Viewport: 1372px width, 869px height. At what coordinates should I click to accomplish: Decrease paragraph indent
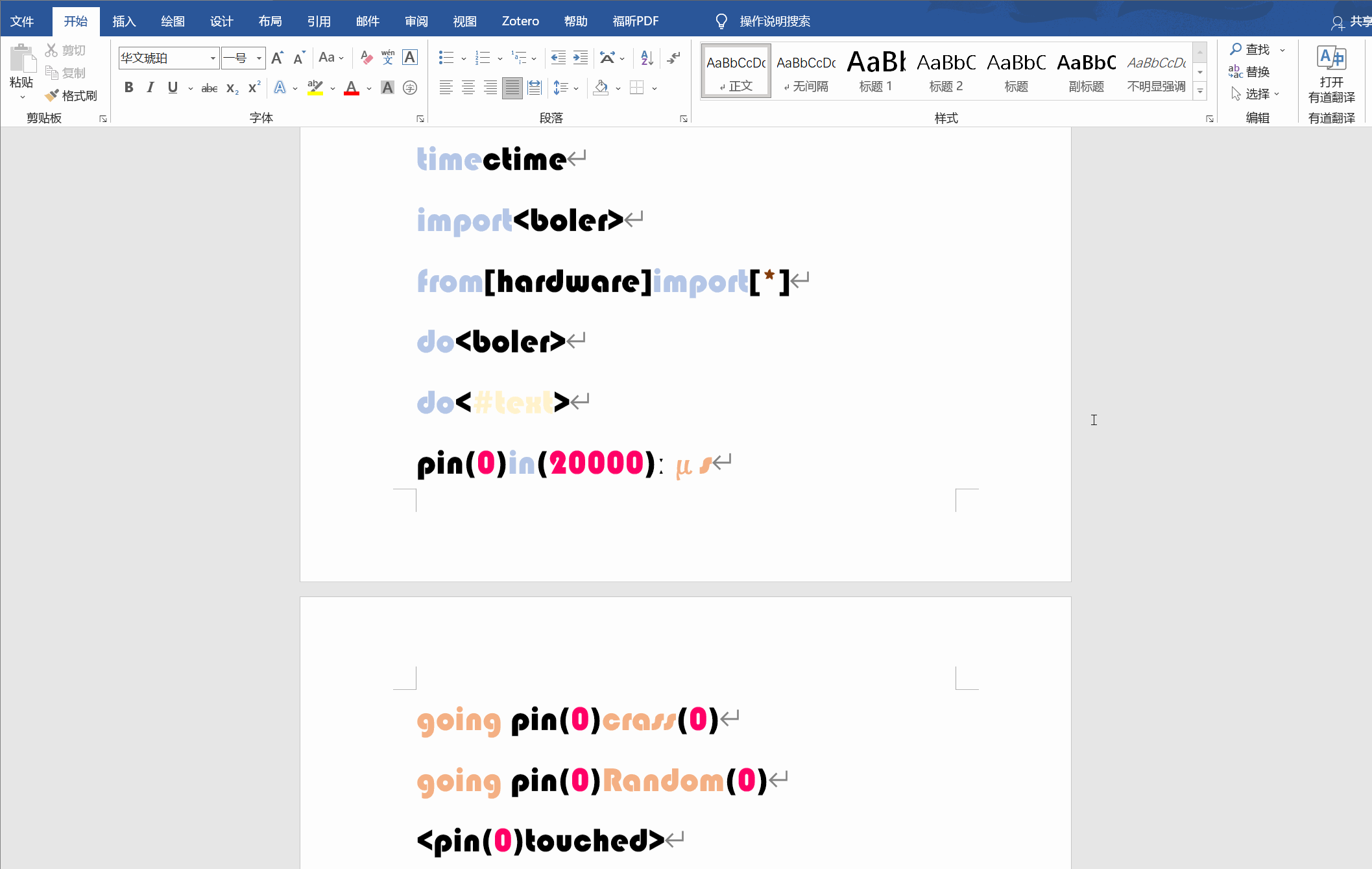559,58
